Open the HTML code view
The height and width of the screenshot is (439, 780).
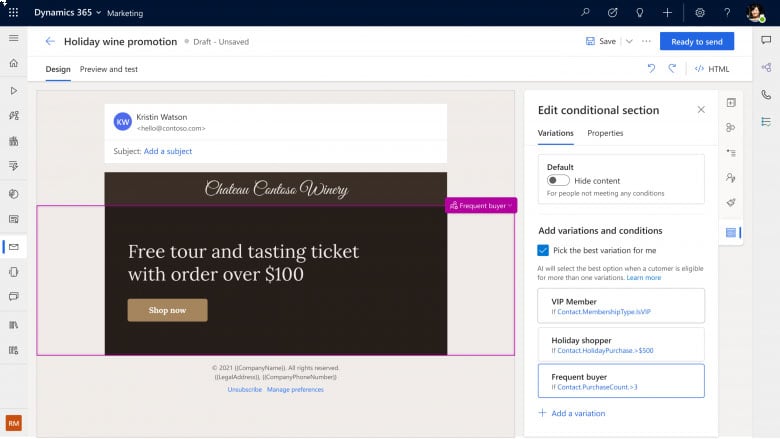[x=712, y=69]
